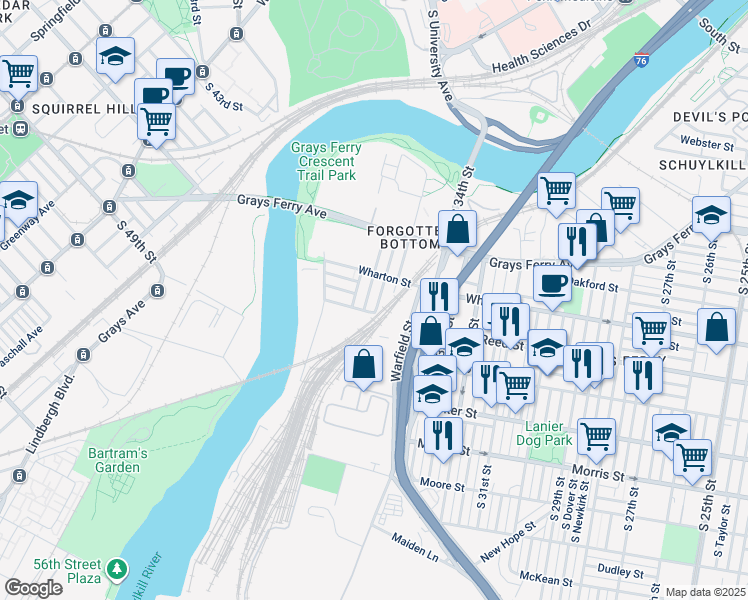
Task: Click the shopping bag marker at far right edge
Action: 716,330
